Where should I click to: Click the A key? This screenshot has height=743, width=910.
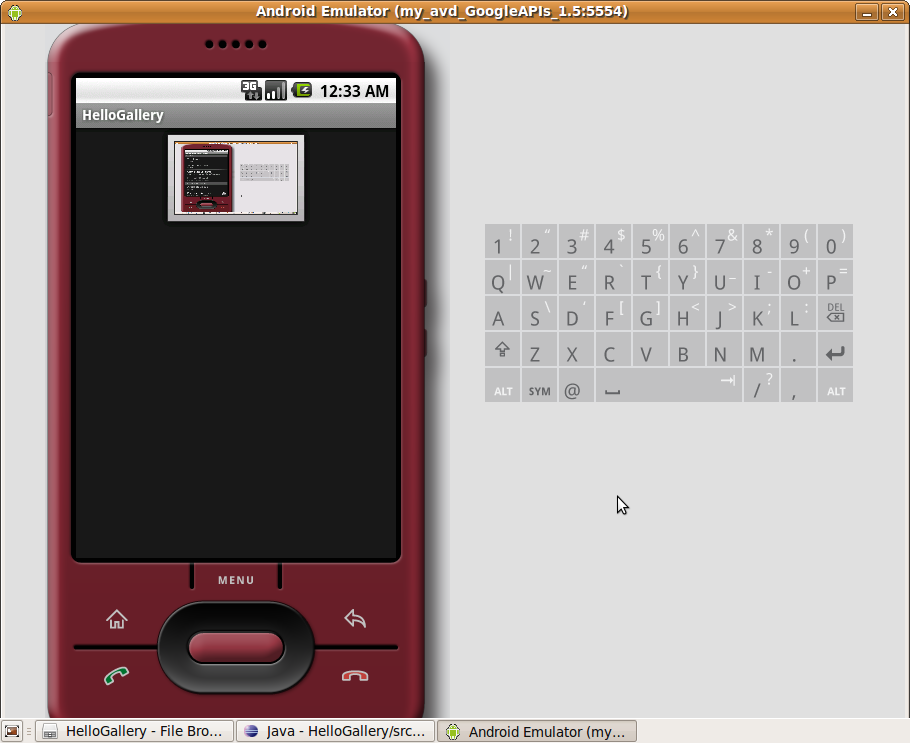503,313
